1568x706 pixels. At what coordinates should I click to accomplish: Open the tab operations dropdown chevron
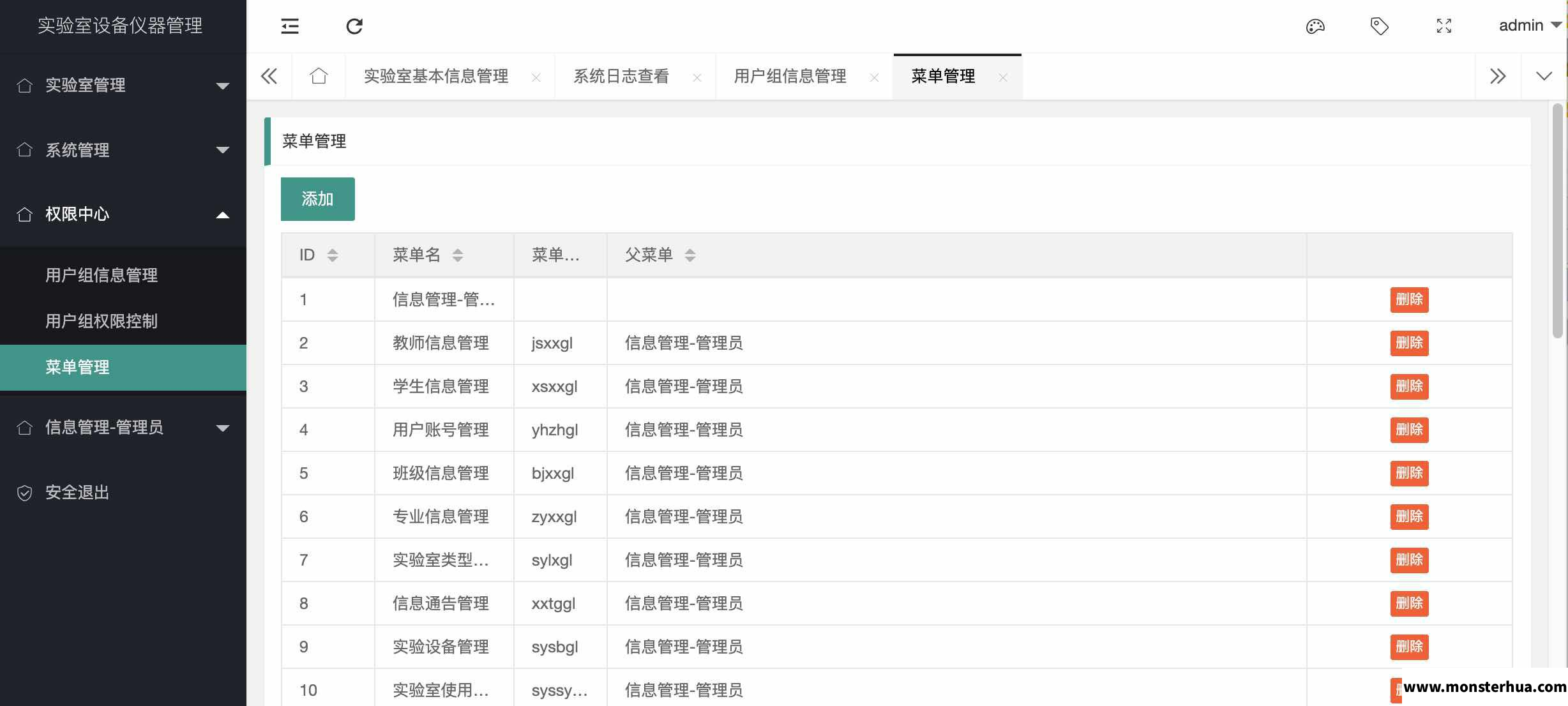(x=1544, y=77)
